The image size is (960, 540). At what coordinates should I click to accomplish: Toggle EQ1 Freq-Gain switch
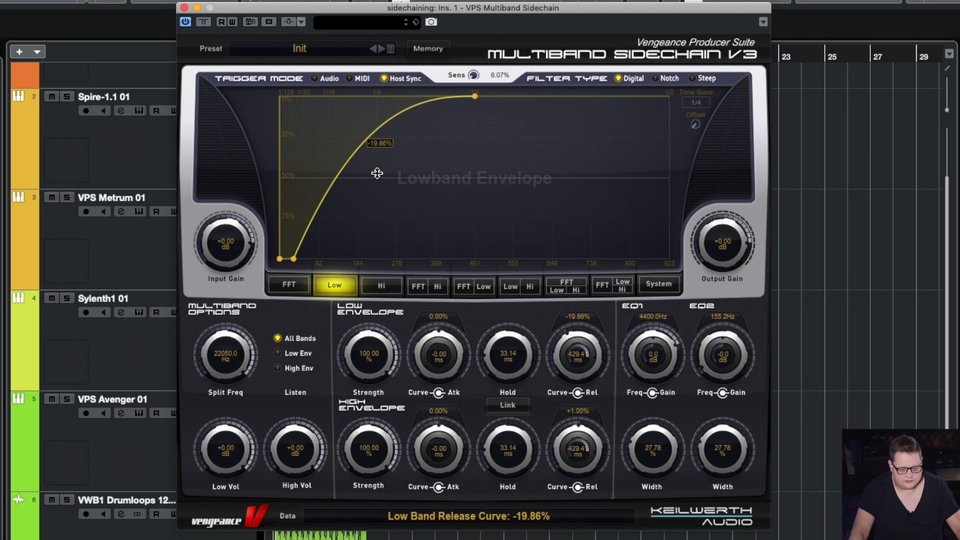[x=651, y=392]
